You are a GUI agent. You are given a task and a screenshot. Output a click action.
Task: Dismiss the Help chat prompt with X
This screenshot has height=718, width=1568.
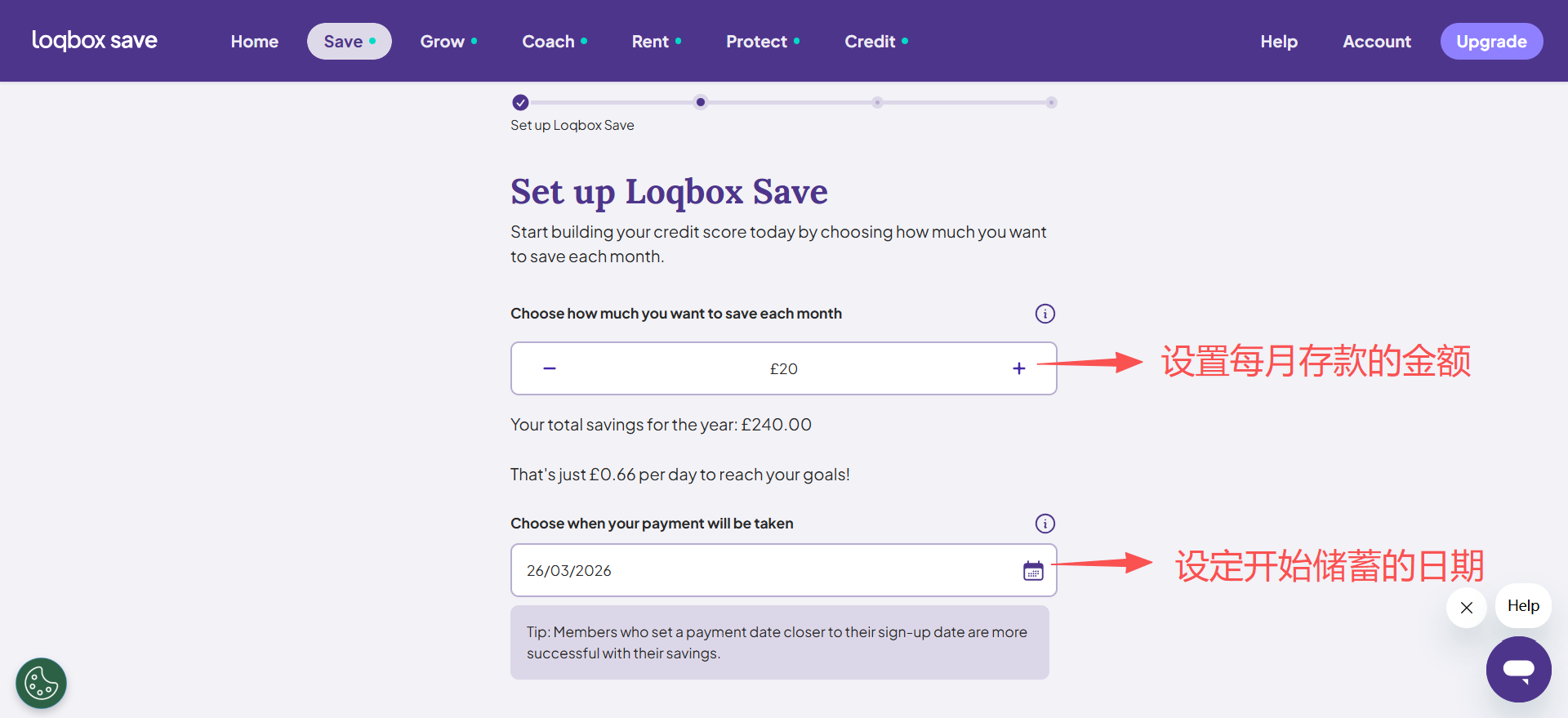click(x=1467, y=608)
